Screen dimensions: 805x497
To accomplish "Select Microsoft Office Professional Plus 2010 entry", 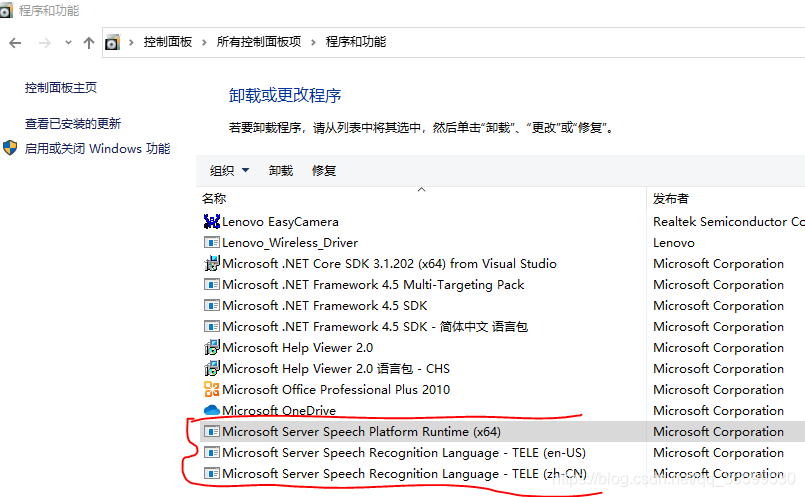I will coord(336,390).
